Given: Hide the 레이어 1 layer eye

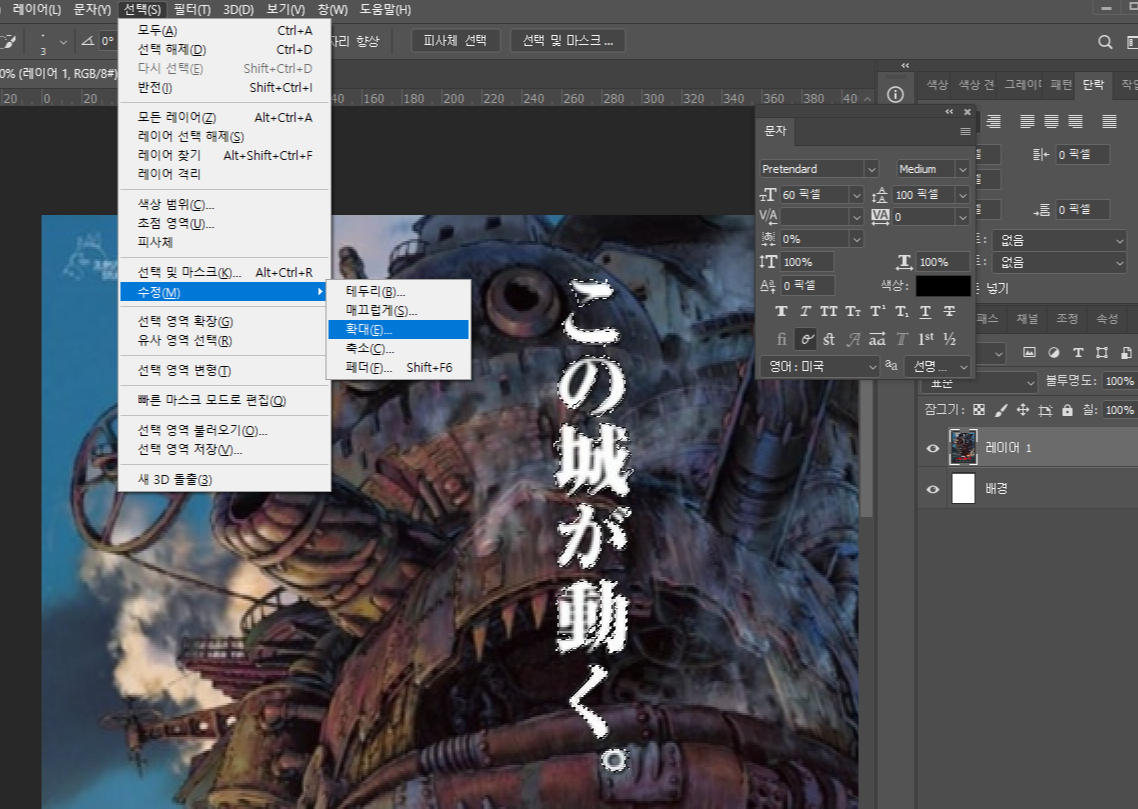Looking at the screenshot, I should [933, 448].
